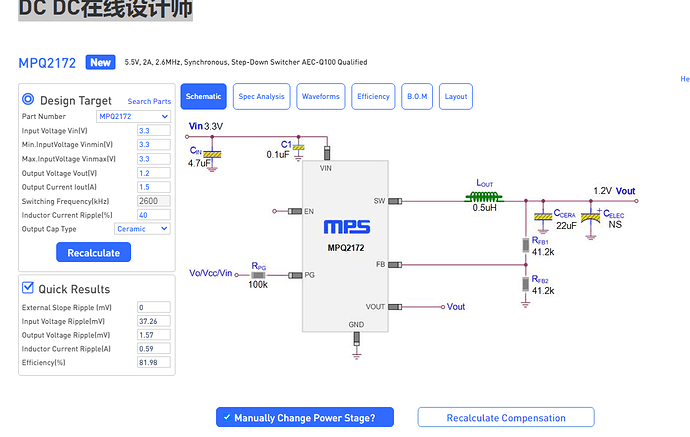This screenshot has height=437, width=690.
Task: Click Recalculate Compensation button
Action: tap(506, 417)
